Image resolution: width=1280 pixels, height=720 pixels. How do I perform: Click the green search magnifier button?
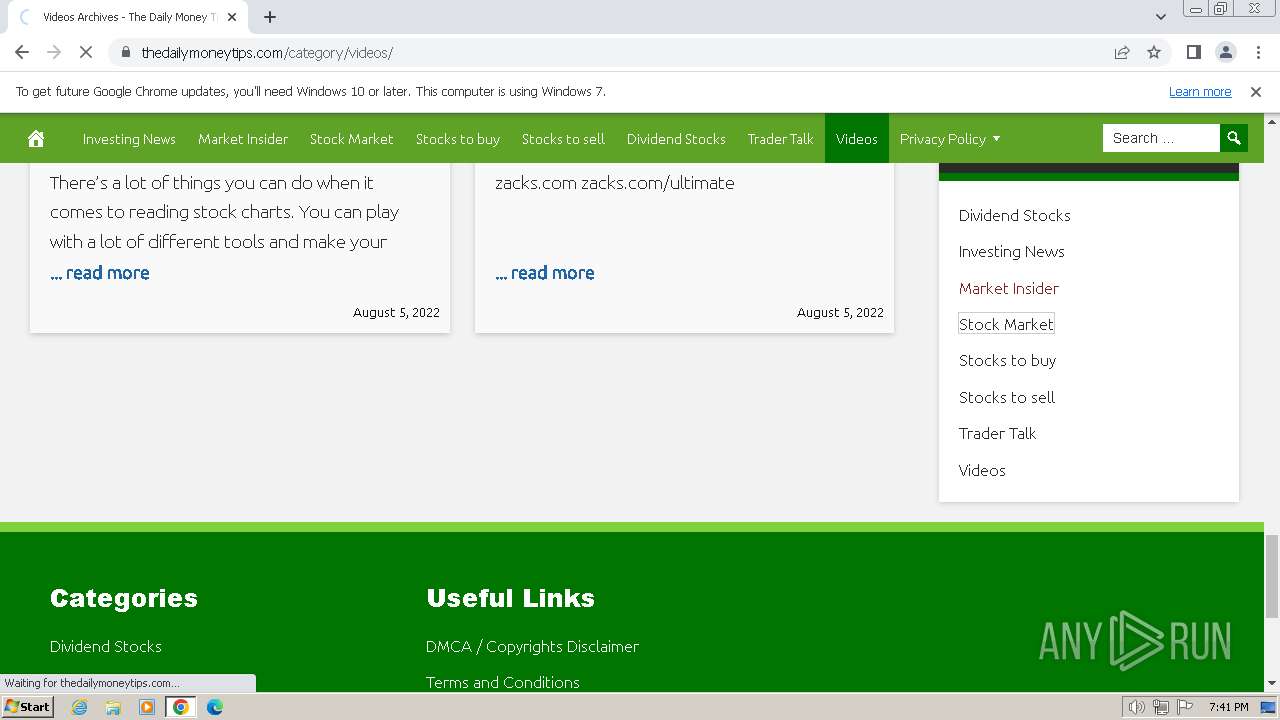tap(1234, 138)
